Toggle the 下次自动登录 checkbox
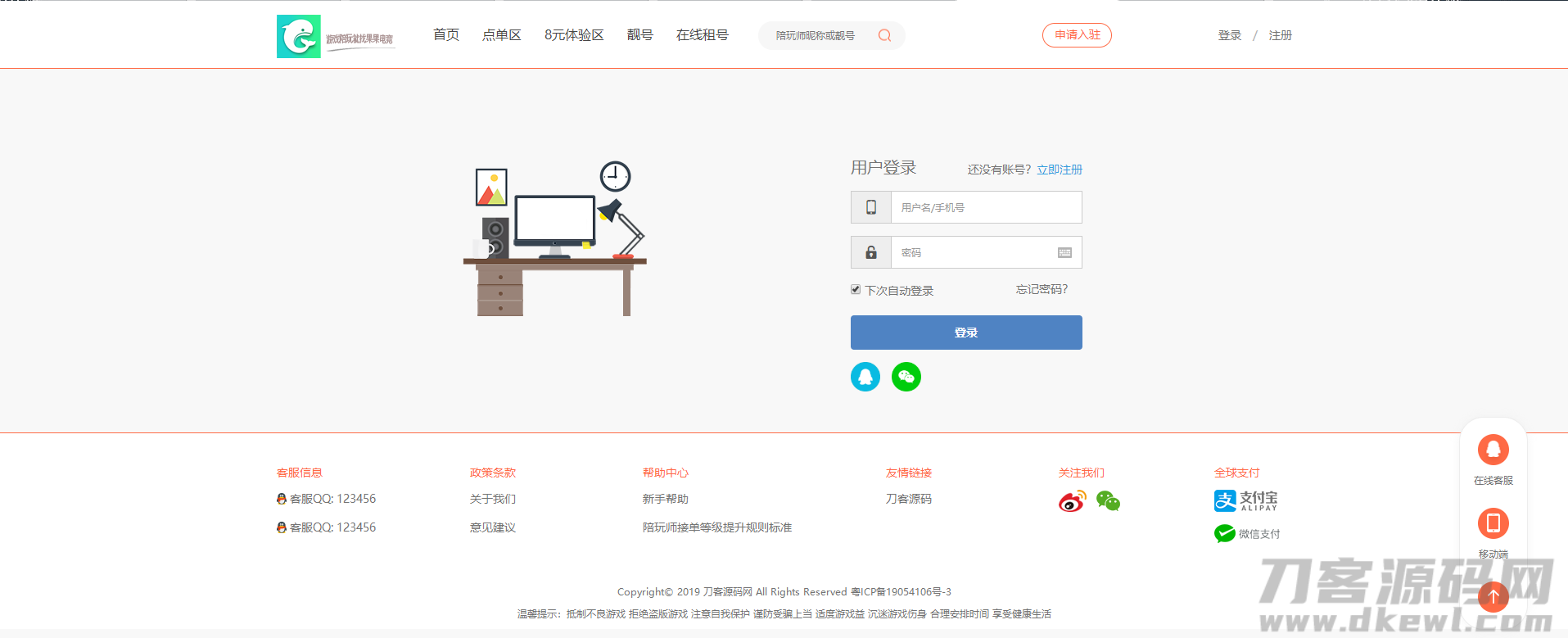The image size is (1568, 638). [856, 290]
